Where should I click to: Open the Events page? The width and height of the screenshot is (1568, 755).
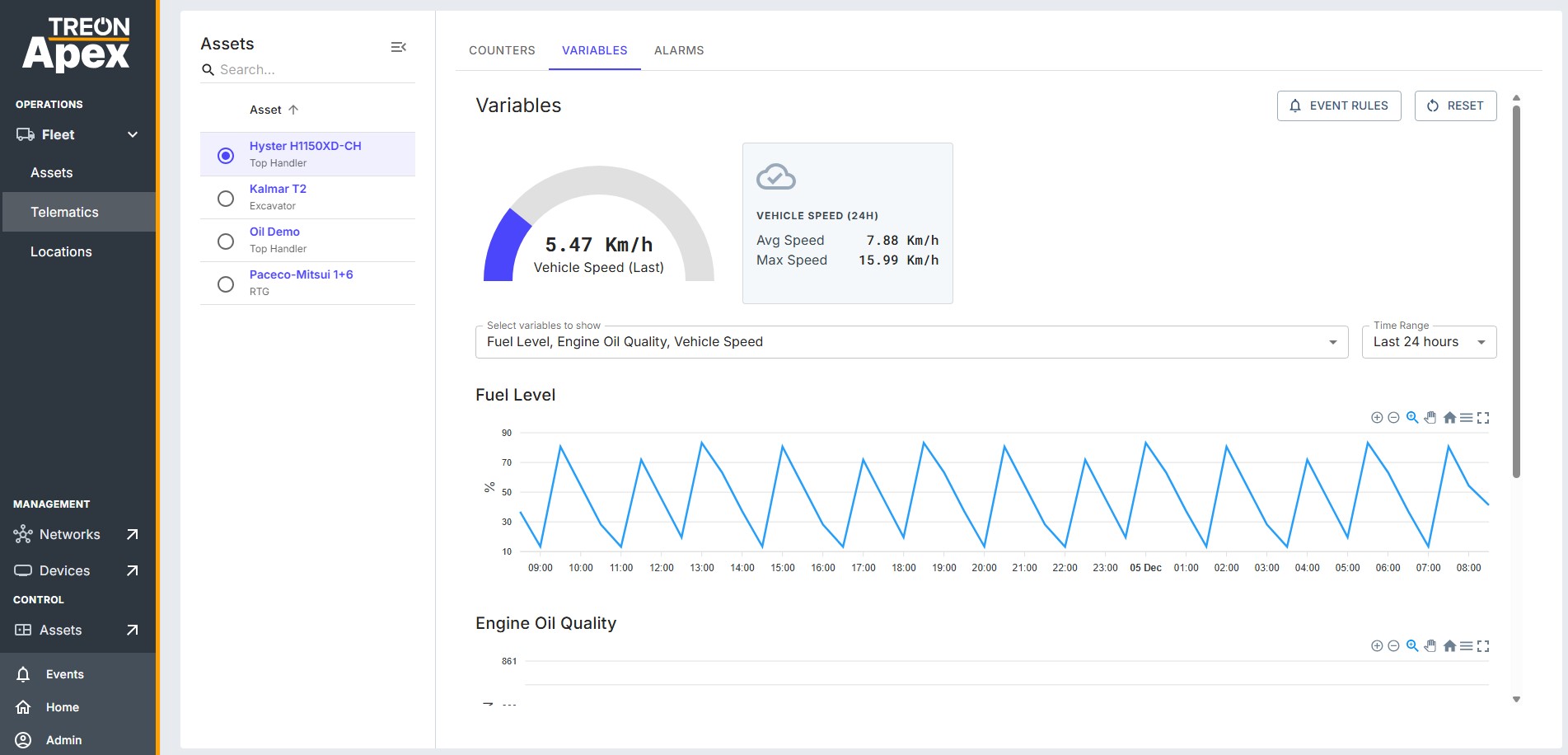65,674
